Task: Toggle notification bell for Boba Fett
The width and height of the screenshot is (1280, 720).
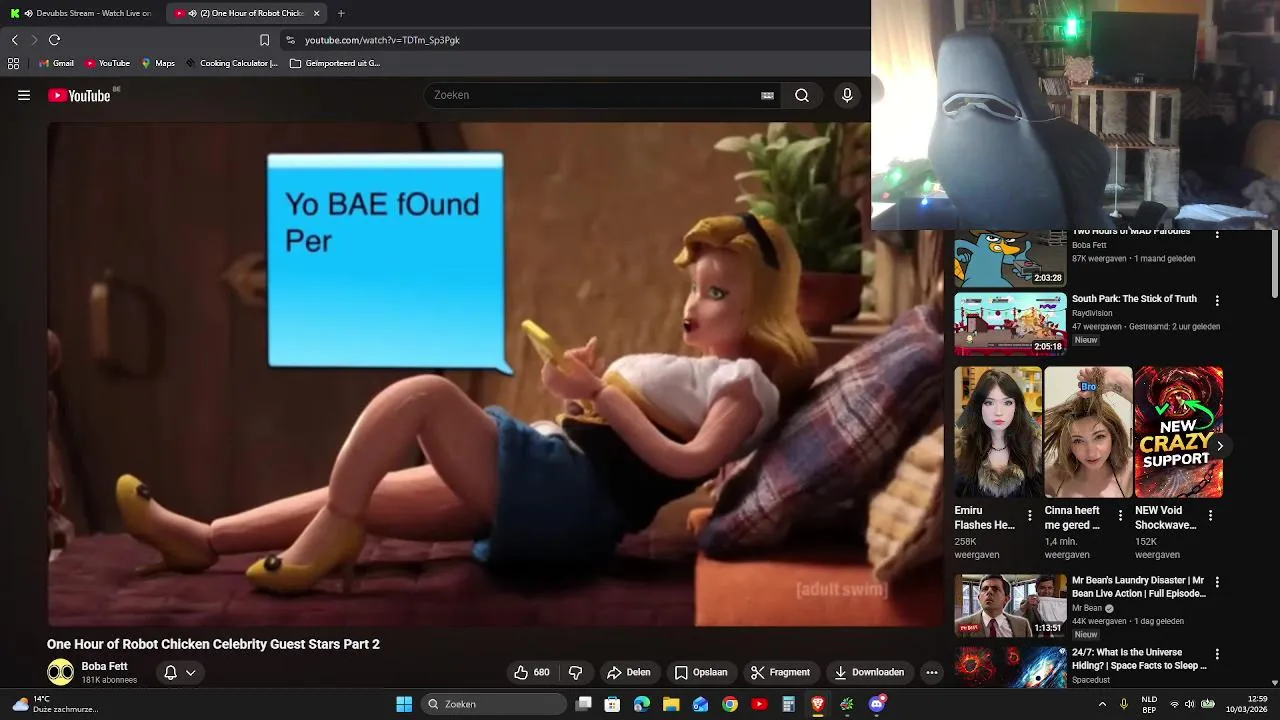Action: 170,672
